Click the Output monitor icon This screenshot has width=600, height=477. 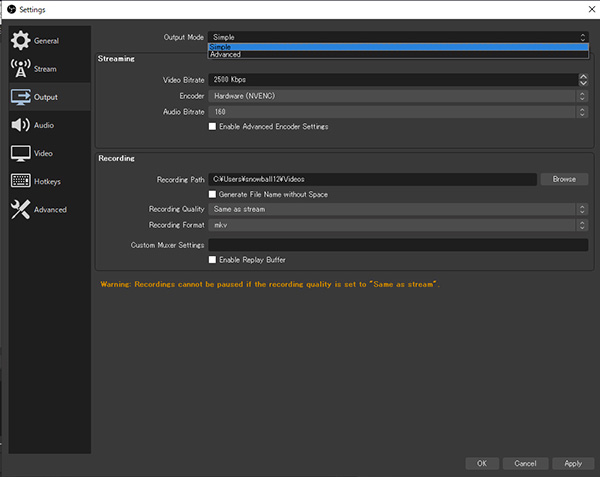[x=21, y=97]
